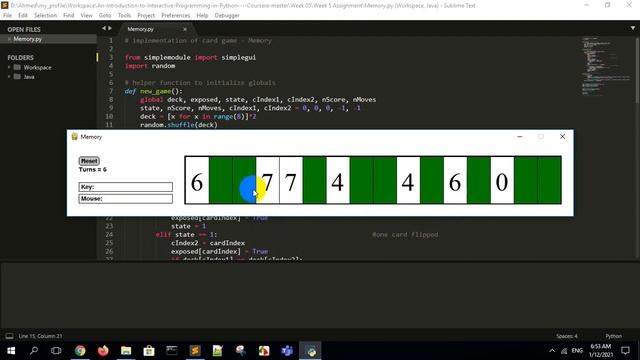
Task: Open Microsoft Store from taskbar
Action: click(x=149, y=351)
